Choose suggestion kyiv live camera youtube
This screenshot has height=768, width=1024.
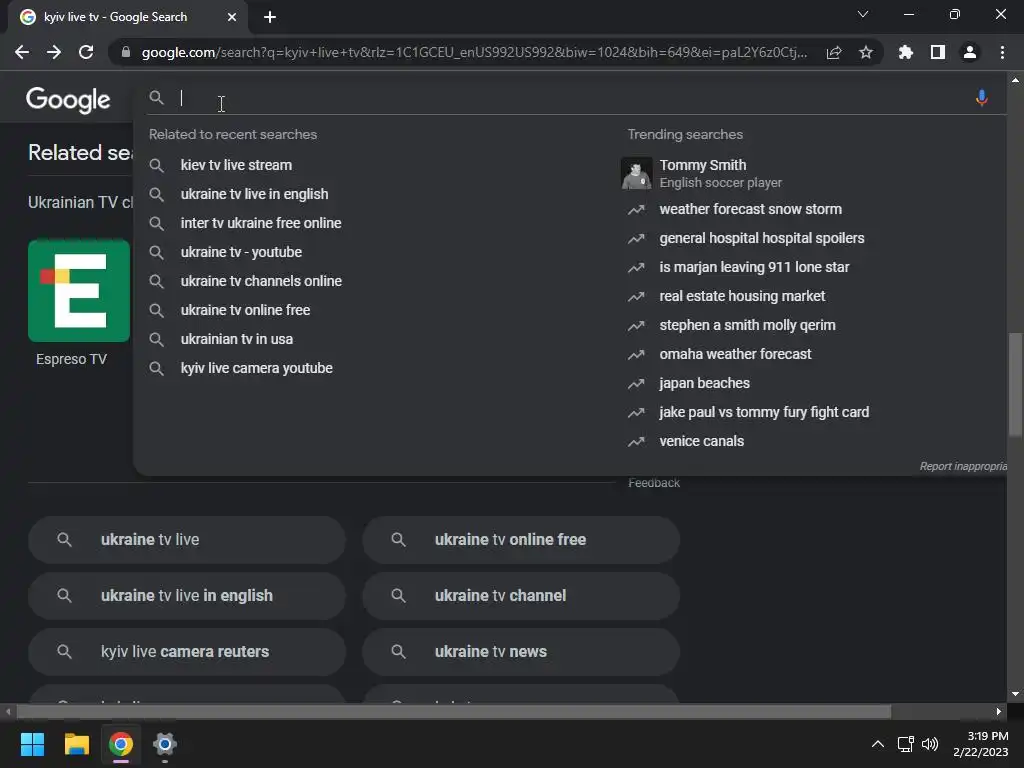[256, 368]
